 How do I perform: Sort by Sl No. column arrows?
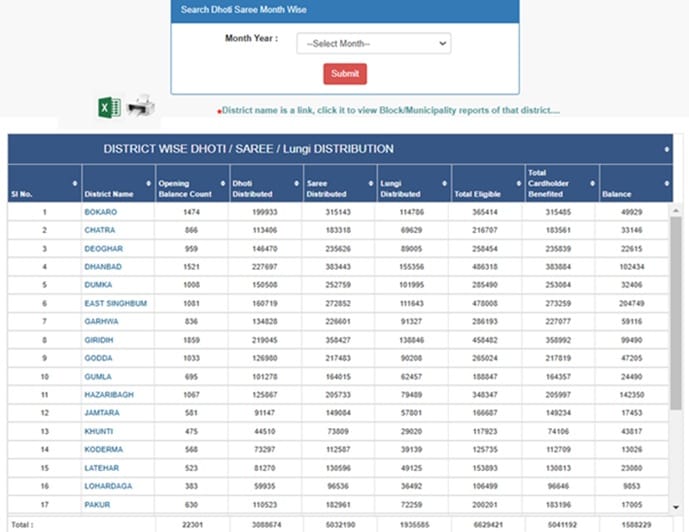click(x=75, y=183)
